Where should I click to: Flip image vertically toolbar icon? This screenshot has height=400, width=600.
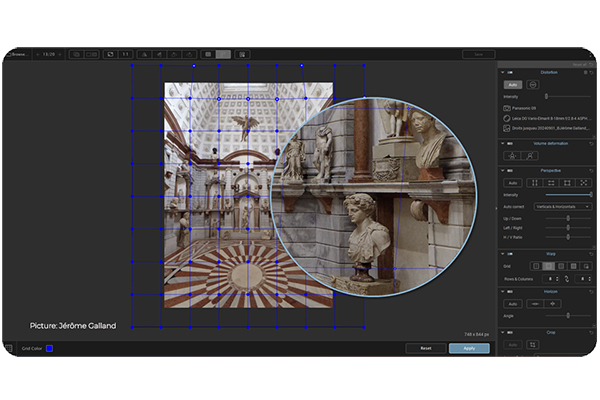[x=159, y=54]
